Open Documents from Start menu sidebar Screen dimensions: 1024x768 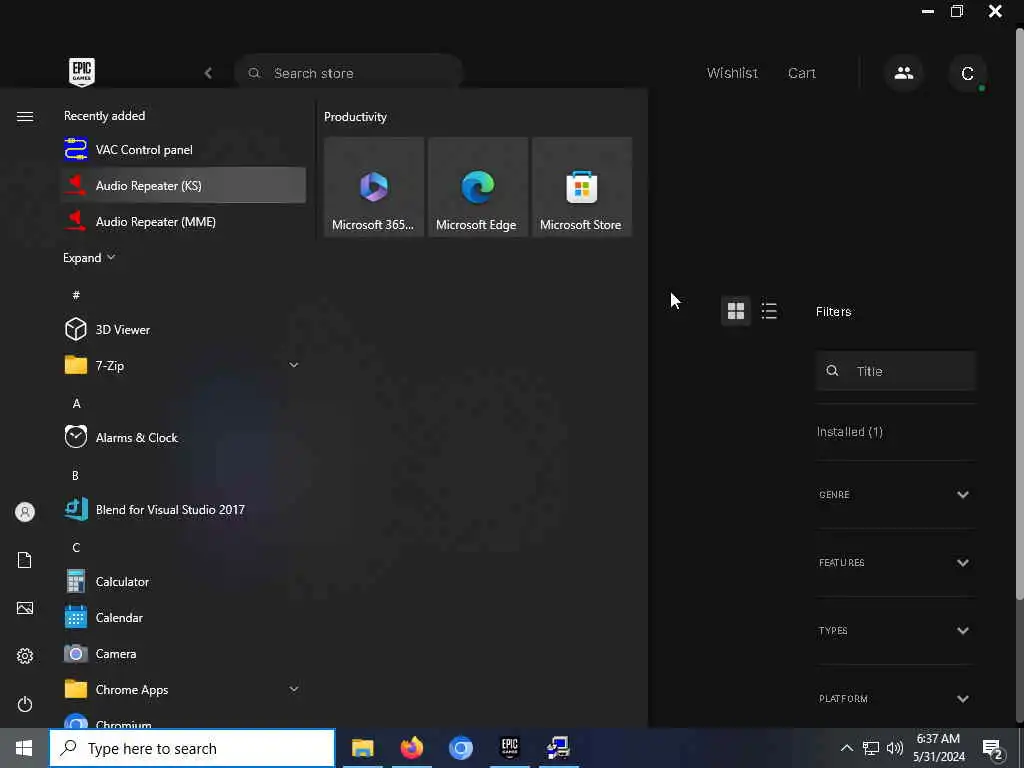tap(25, 560)
